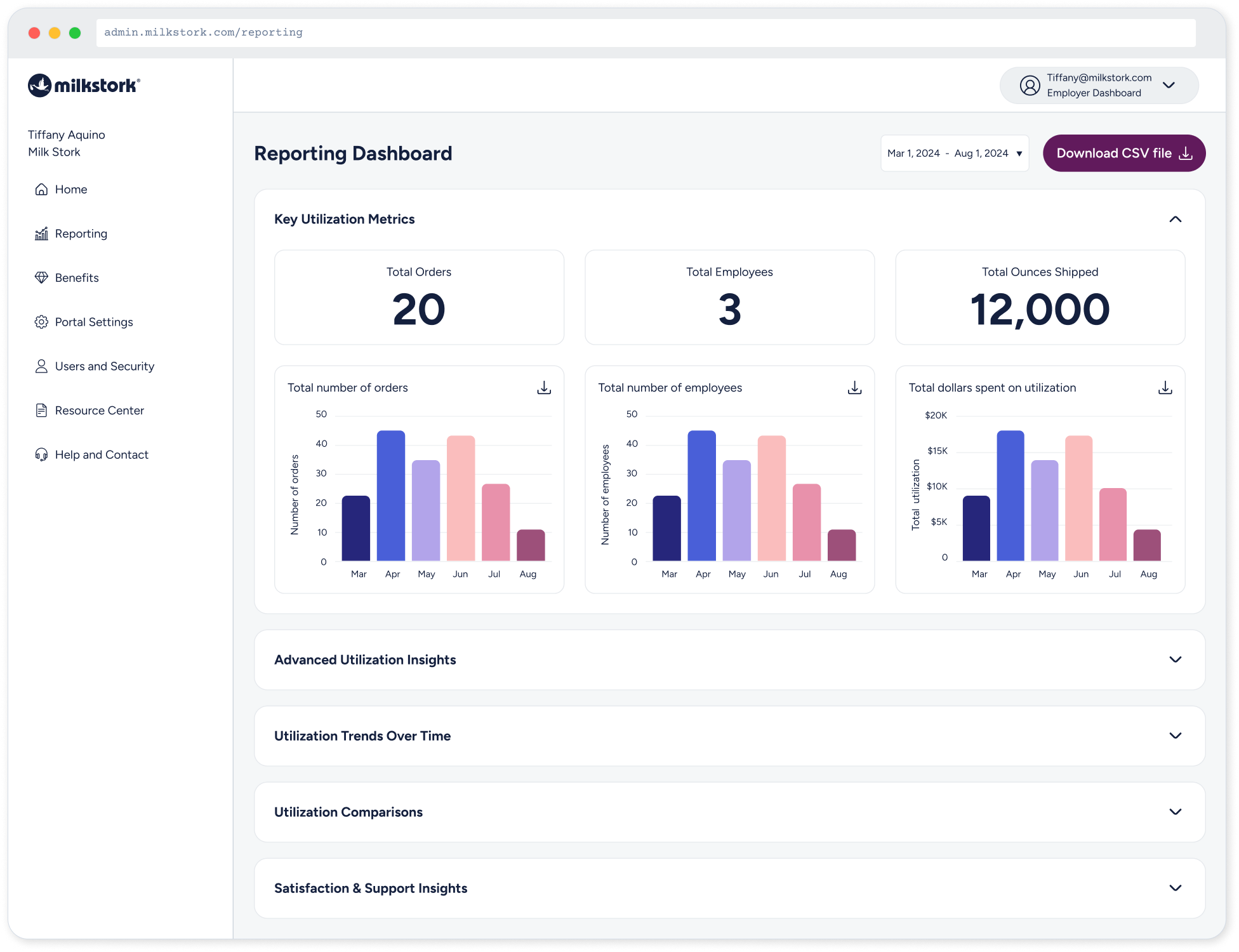This screenshot has width=1239, height=952.
Task: Open the date range dropdown
Action: point(954,153)
